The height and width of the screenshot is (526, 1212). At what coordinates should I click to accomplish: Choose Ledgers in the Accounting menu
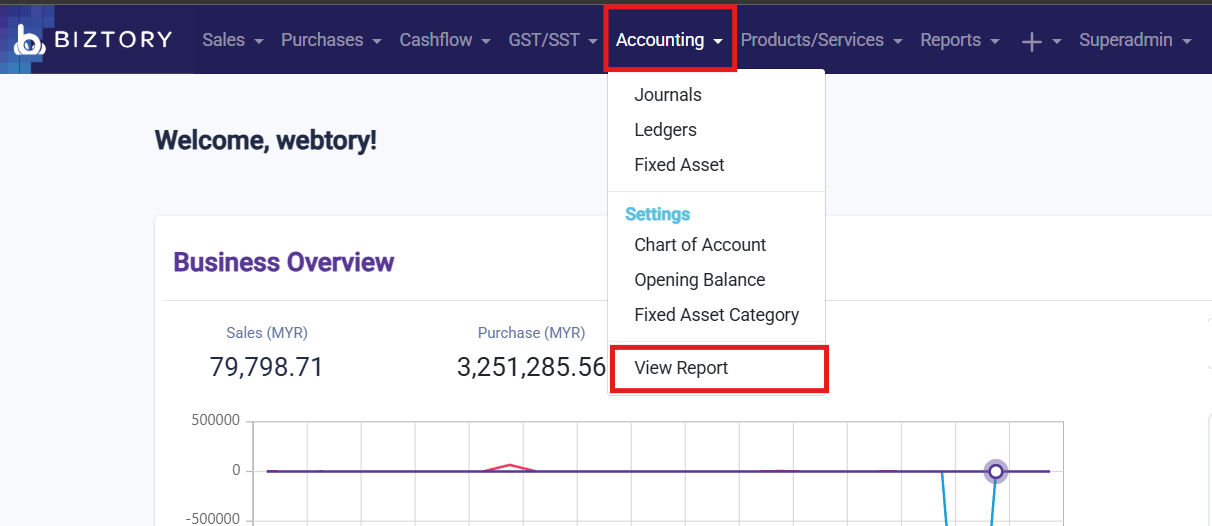[x=665, y=130]
